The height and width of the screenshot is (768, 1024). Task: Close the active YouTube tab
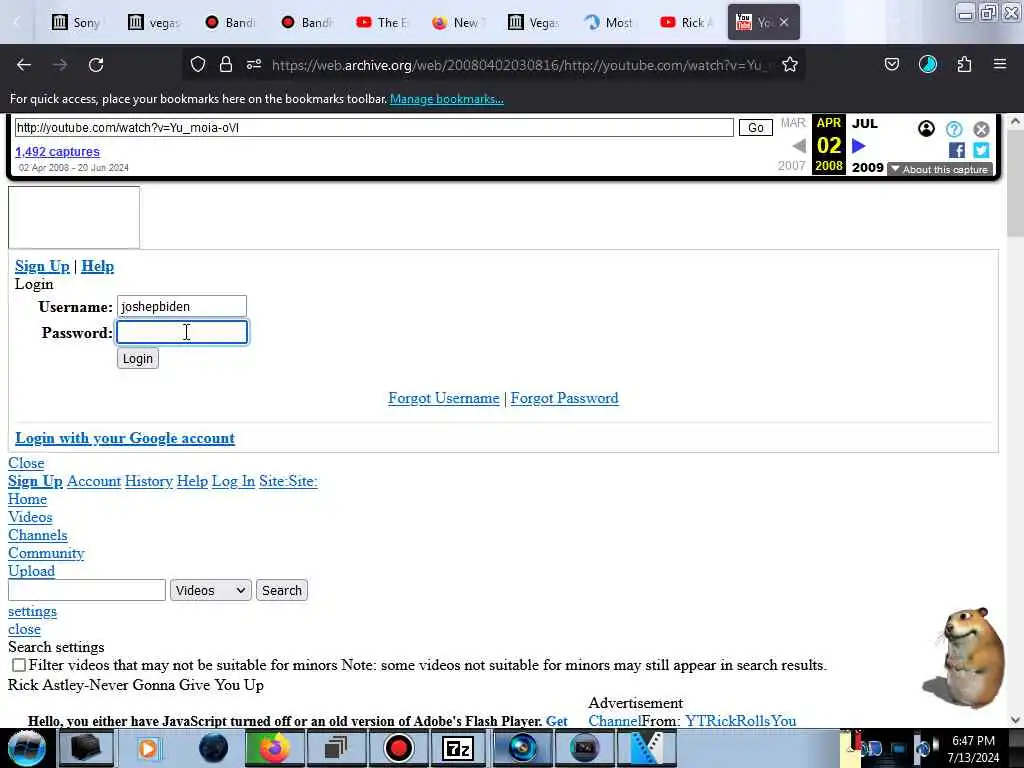[x=784, y=22]
